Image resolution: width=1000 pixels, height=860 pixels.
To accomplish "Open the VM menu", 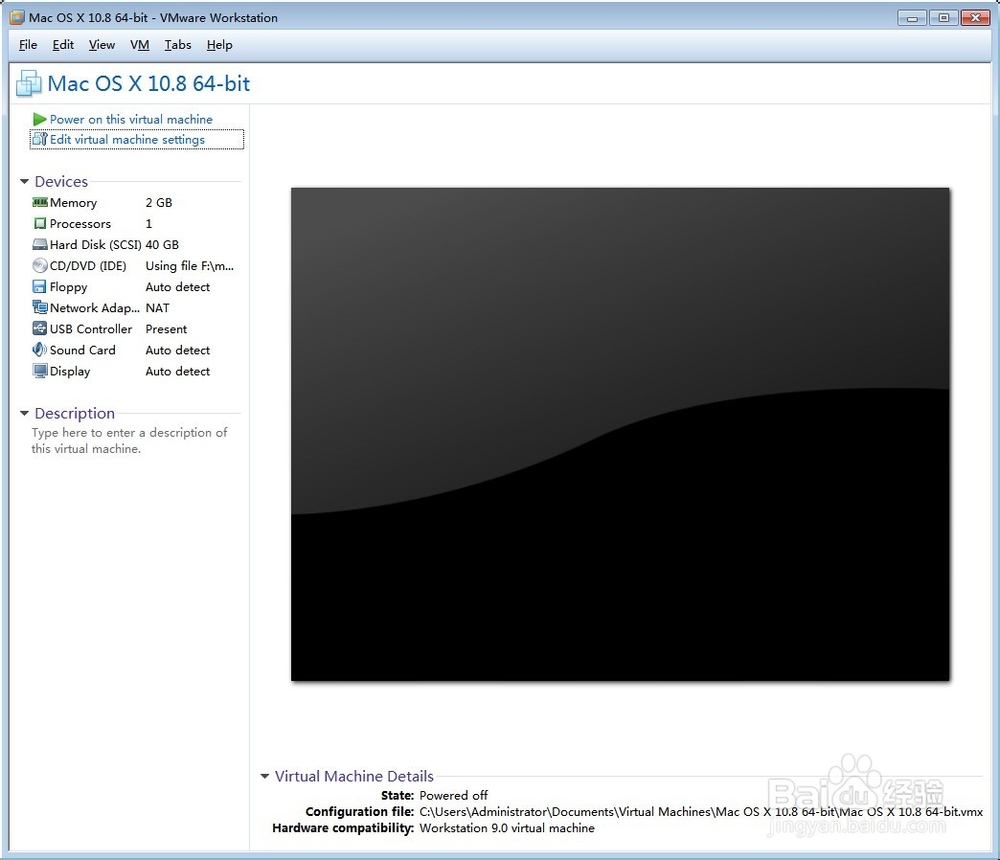I will coord(140,45).
